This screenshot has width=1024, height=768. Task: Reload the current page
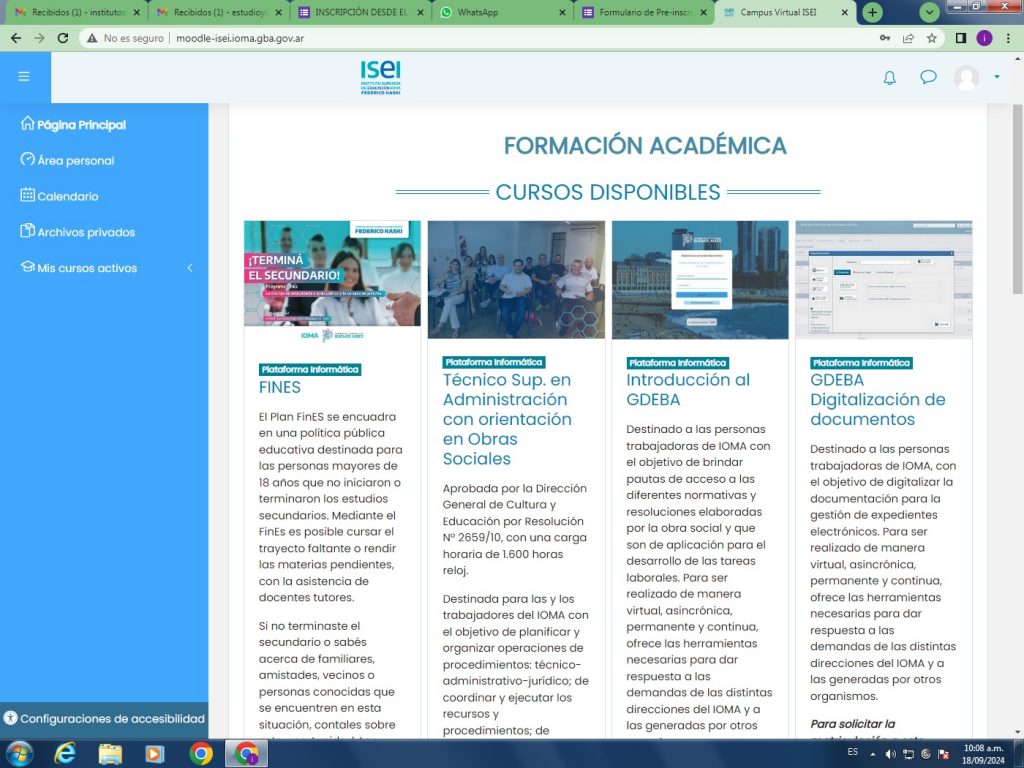63,38
